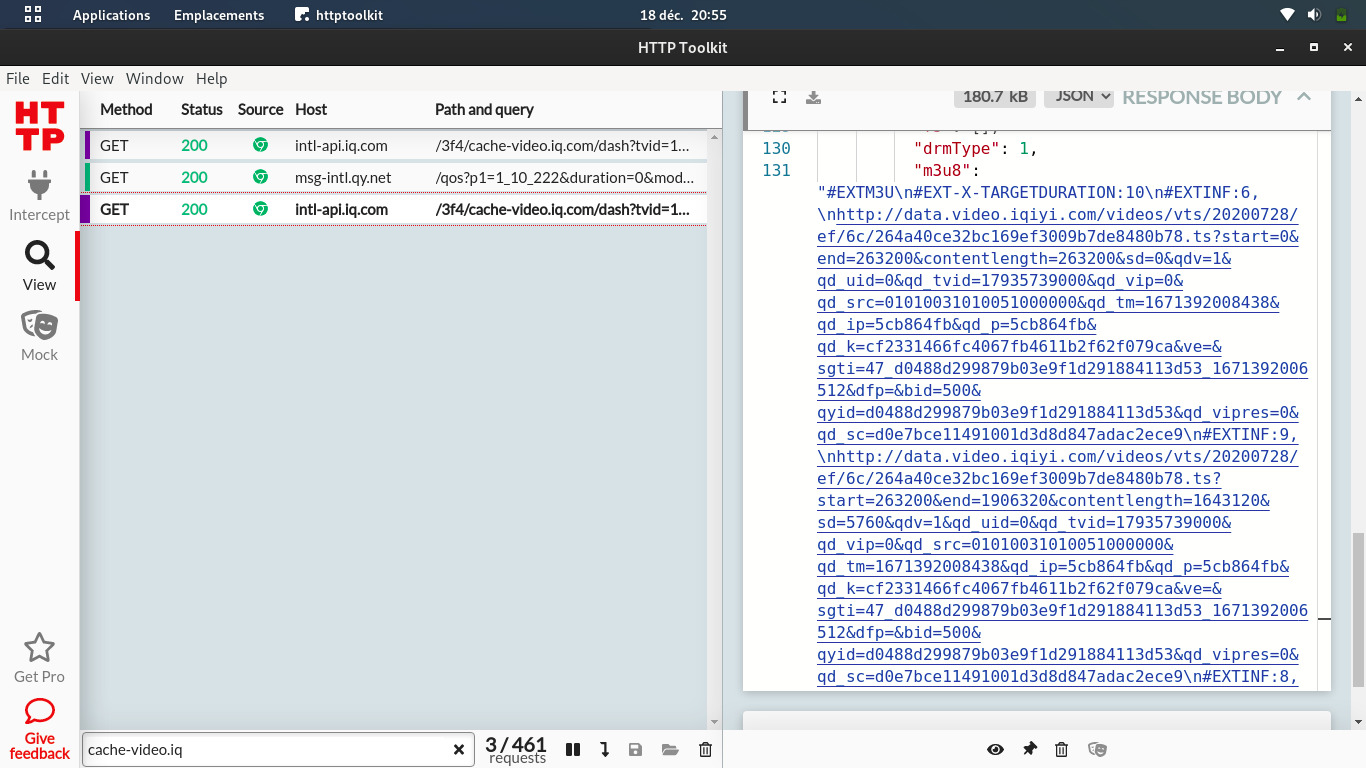Click the Status column header
Viewport: 1366px width, 768px height.
coord(202,110)
